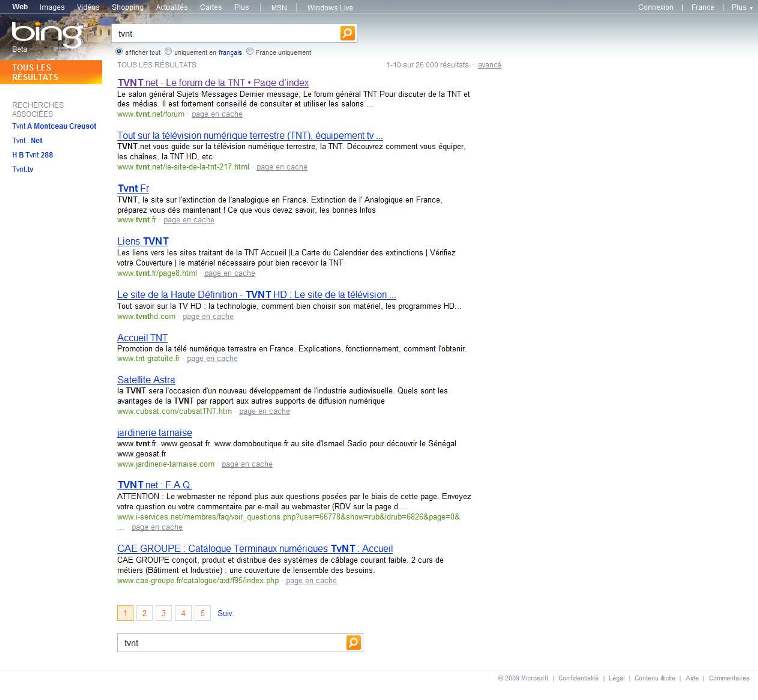Switch to Vidéos search
Screen dimensions: 758x700
88,7
